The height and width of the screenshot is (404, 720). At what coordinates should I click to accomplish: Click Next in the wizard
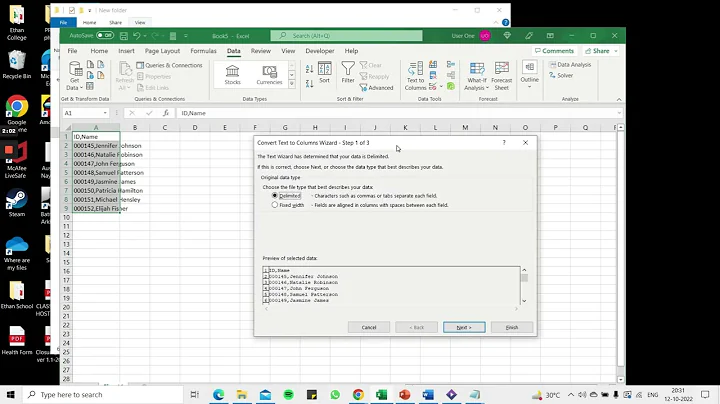464,327
